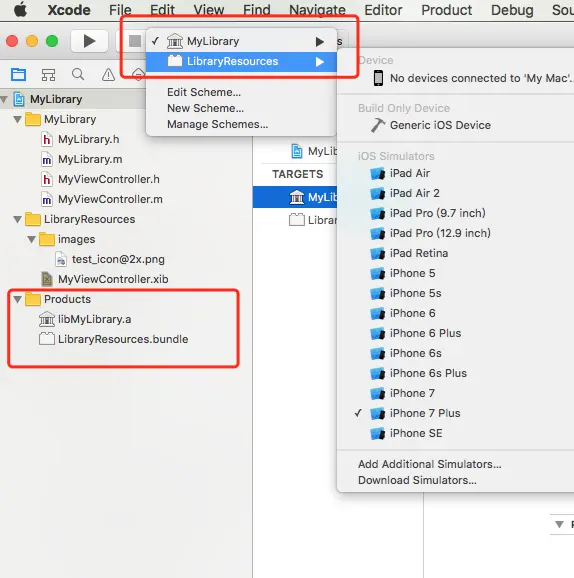
Task: Open the File menu
Action: coord(120,10)
